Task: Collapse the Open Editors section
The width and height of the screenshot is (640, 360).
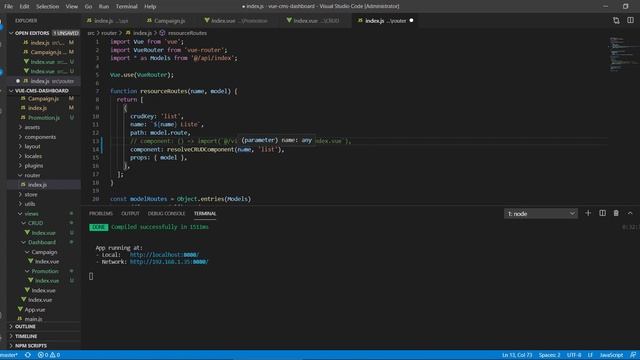Action: coord(45,33)
